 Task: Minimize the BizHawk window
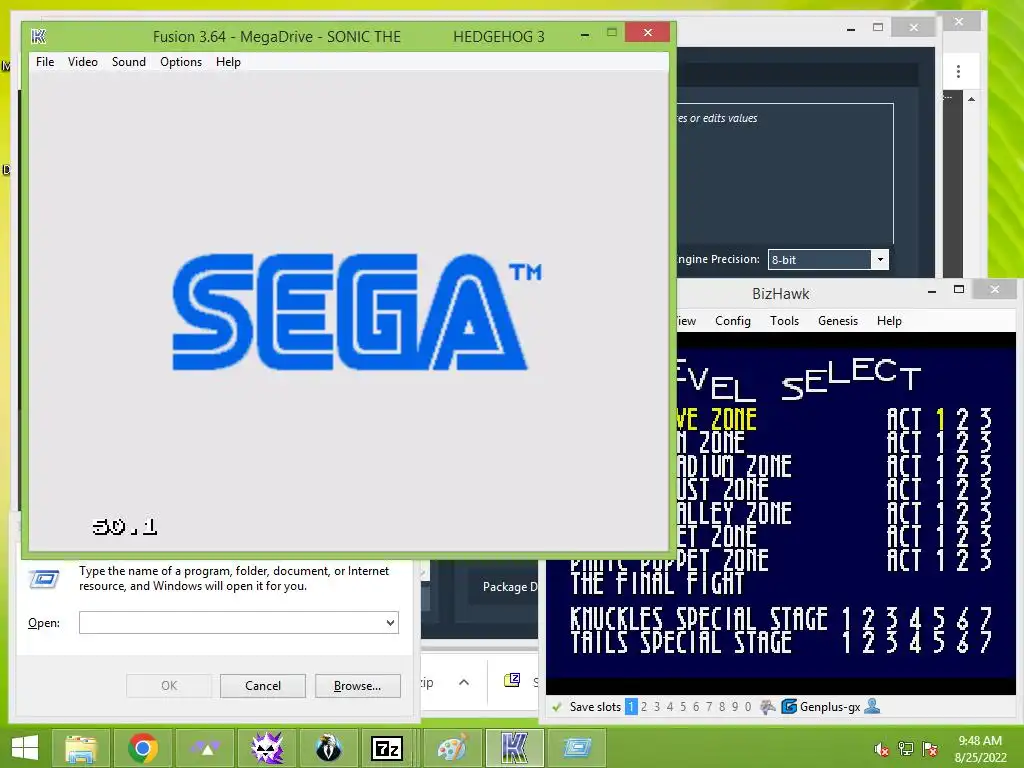click(x=932, y=291)
